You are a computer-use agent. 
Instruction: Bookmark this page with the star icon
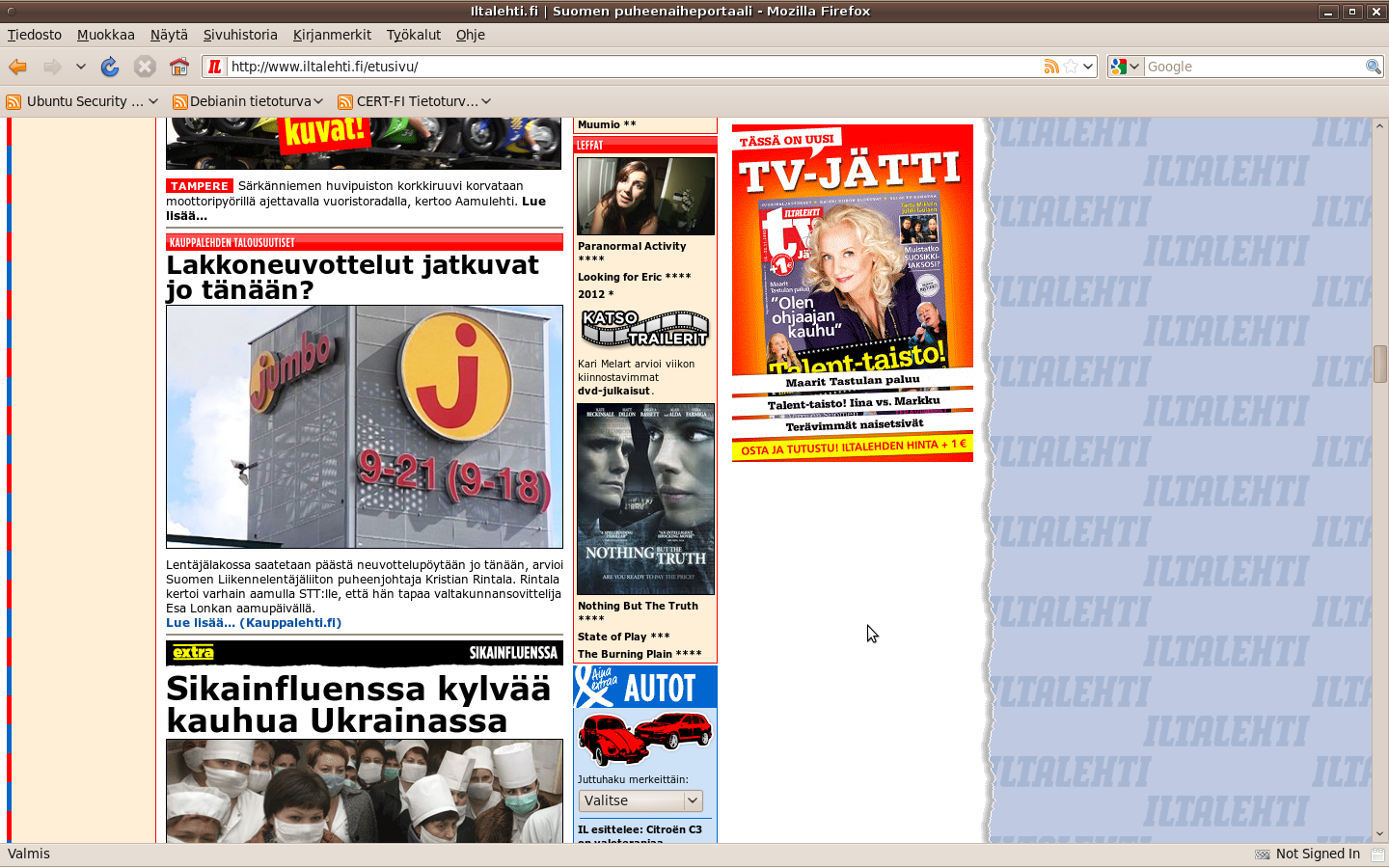tap(1071, 67)
